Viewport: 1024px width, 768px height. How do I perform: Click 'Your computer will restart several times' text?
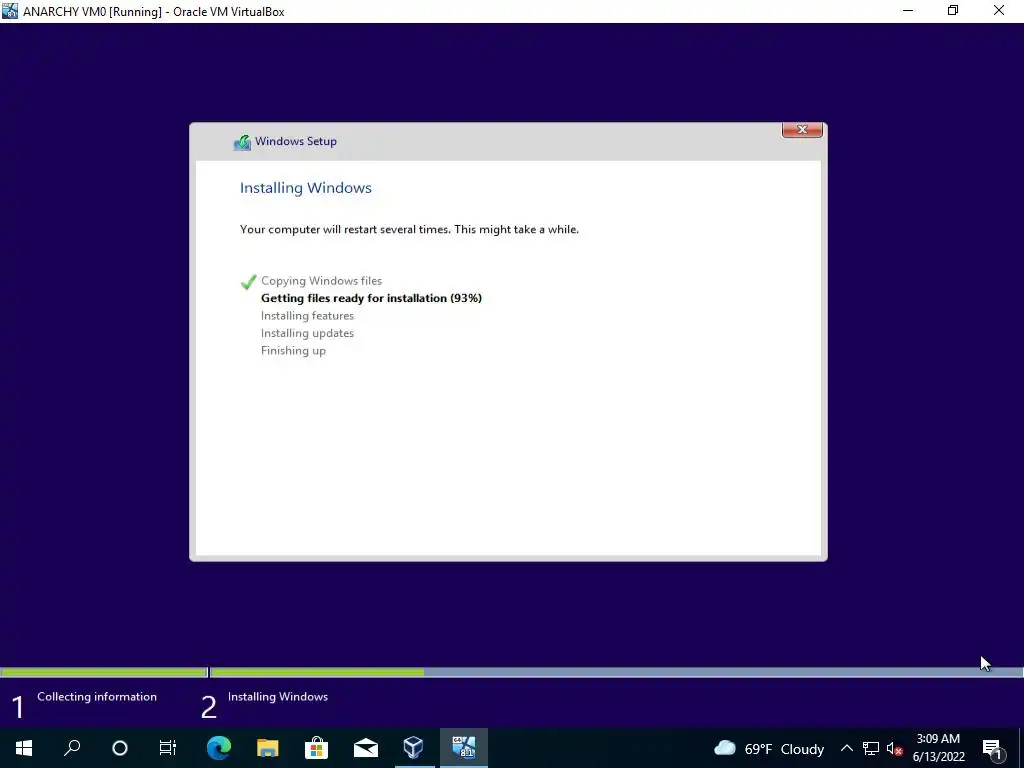[x=409, y=229]
